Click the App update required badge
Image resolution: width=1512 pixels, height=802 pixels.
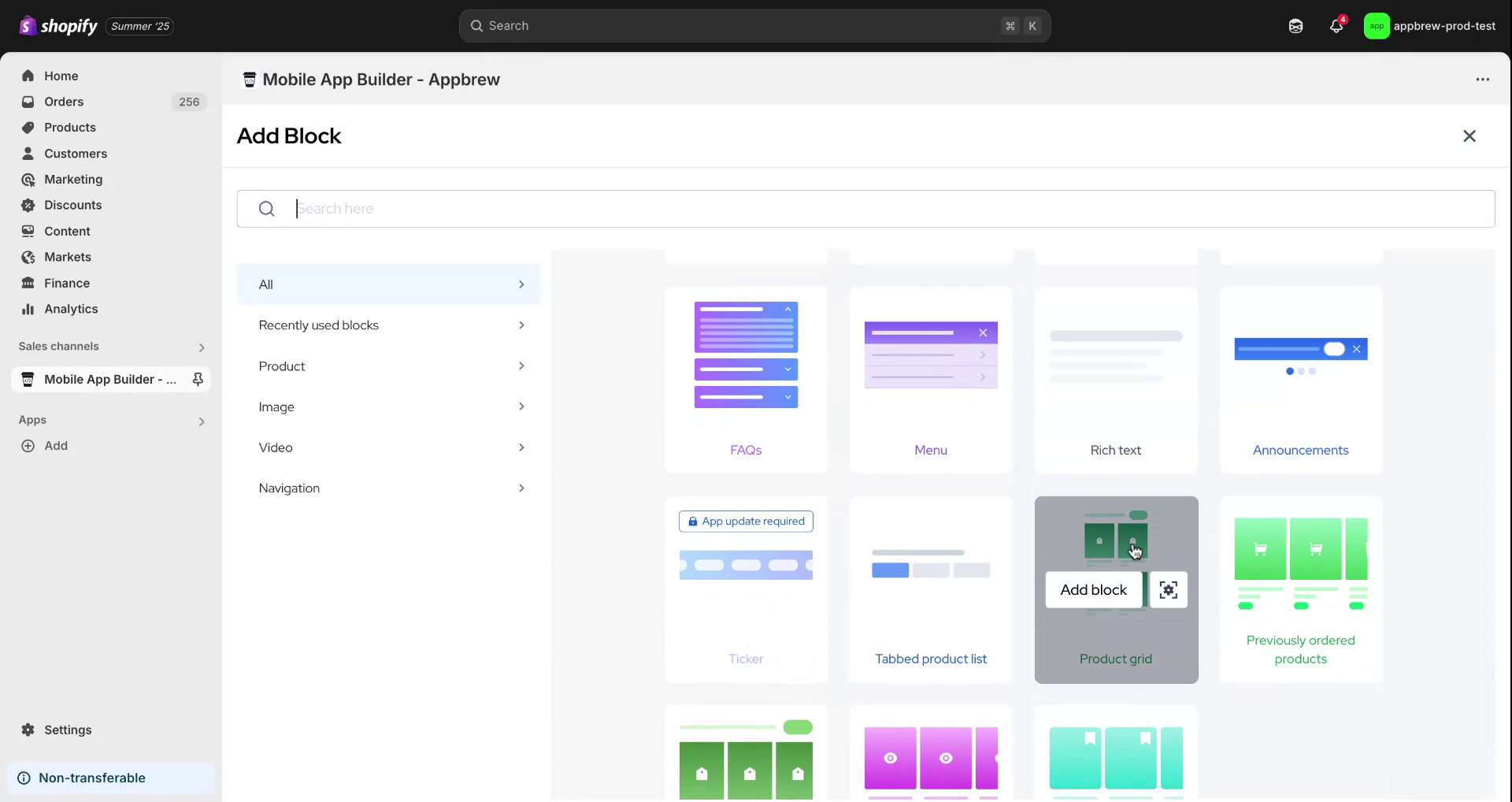pos(747,522)
